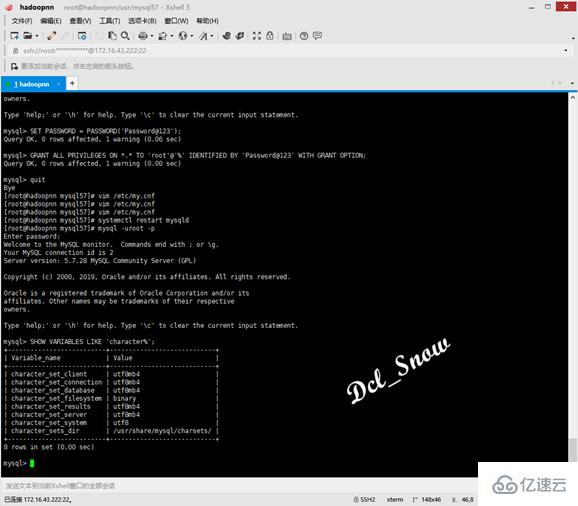This screenshot has width=578, height=506.
Task: Launch Xmanager green leaf icon
Action: click(x=240, y=35)
